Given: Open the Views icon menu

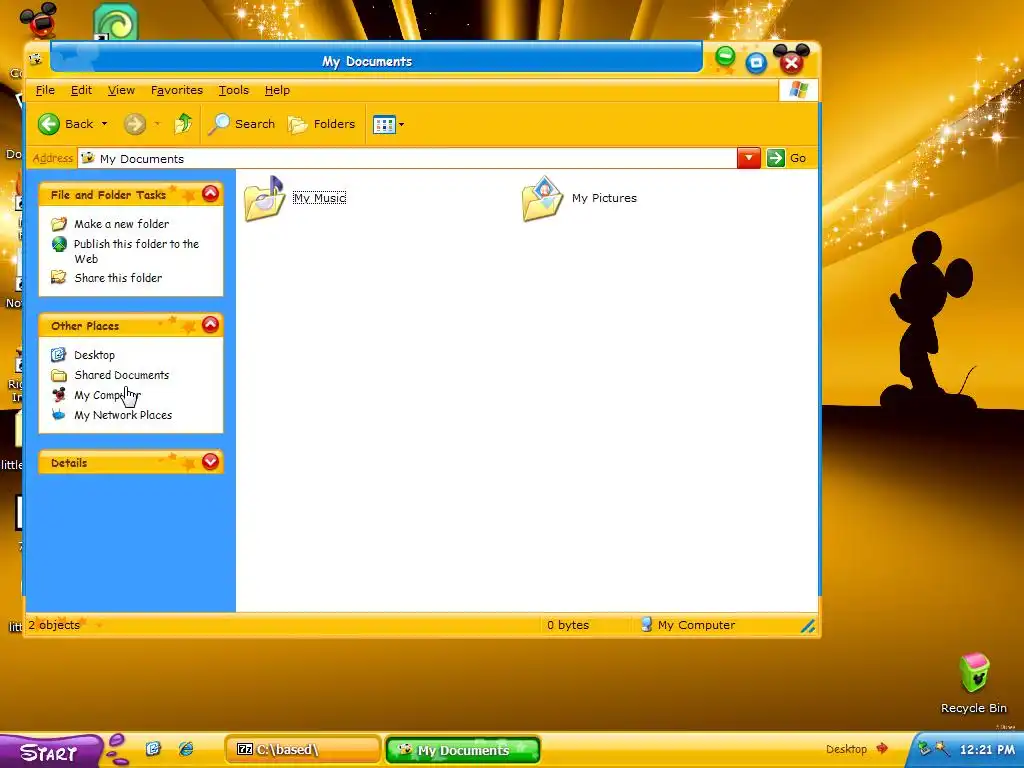Looking at the screenshot, I should pyautogui.click(x=388, y=124).
